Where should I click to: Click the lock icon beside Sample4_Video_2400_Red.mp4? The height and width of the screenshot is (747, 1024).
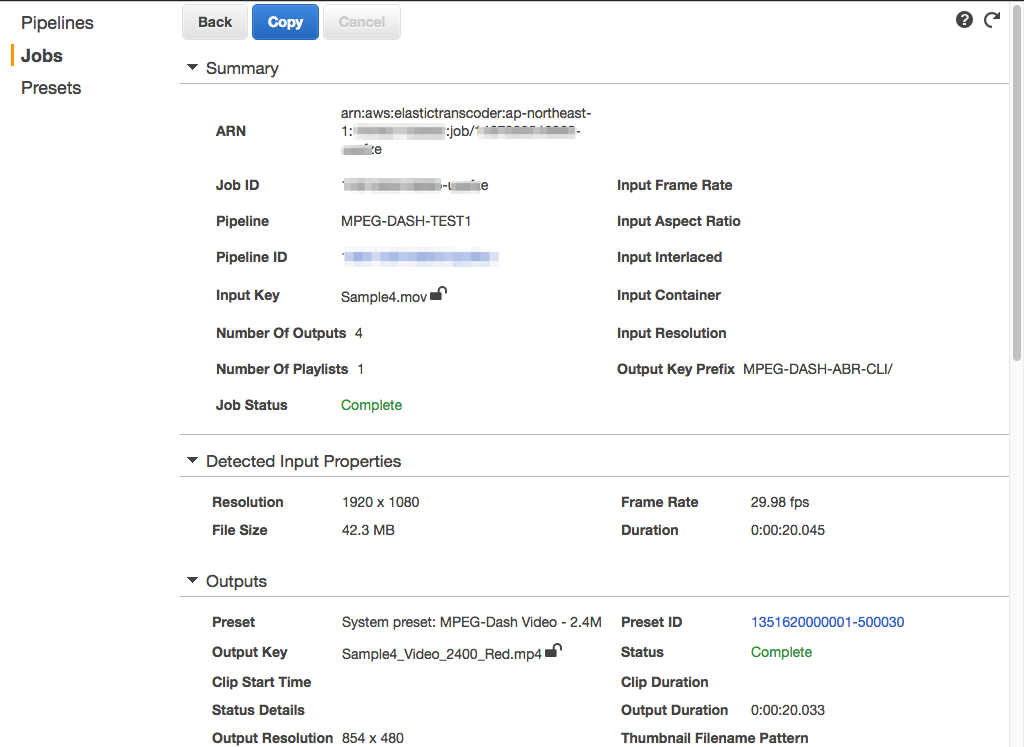tap(554, 649)
